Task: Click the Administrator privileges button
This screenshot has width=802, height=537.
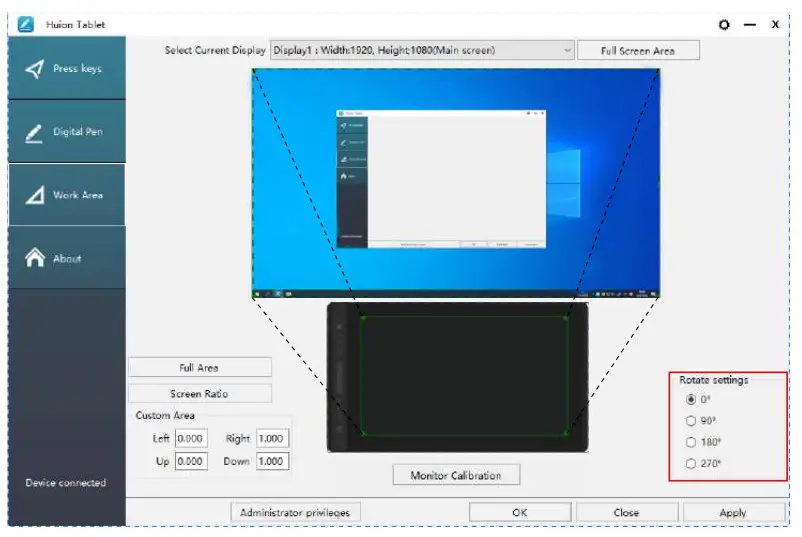Action: coord(295,512)
